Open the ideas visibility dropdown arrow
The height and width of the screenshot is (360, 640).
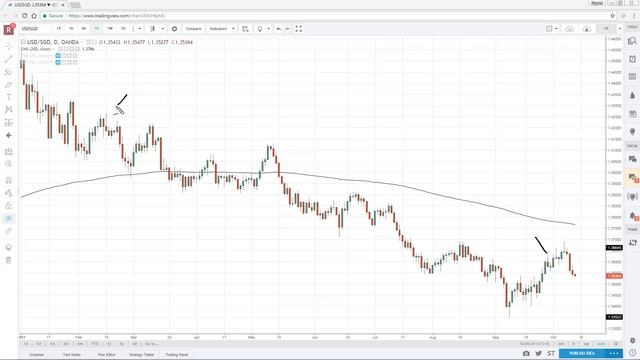click(269, 29)
